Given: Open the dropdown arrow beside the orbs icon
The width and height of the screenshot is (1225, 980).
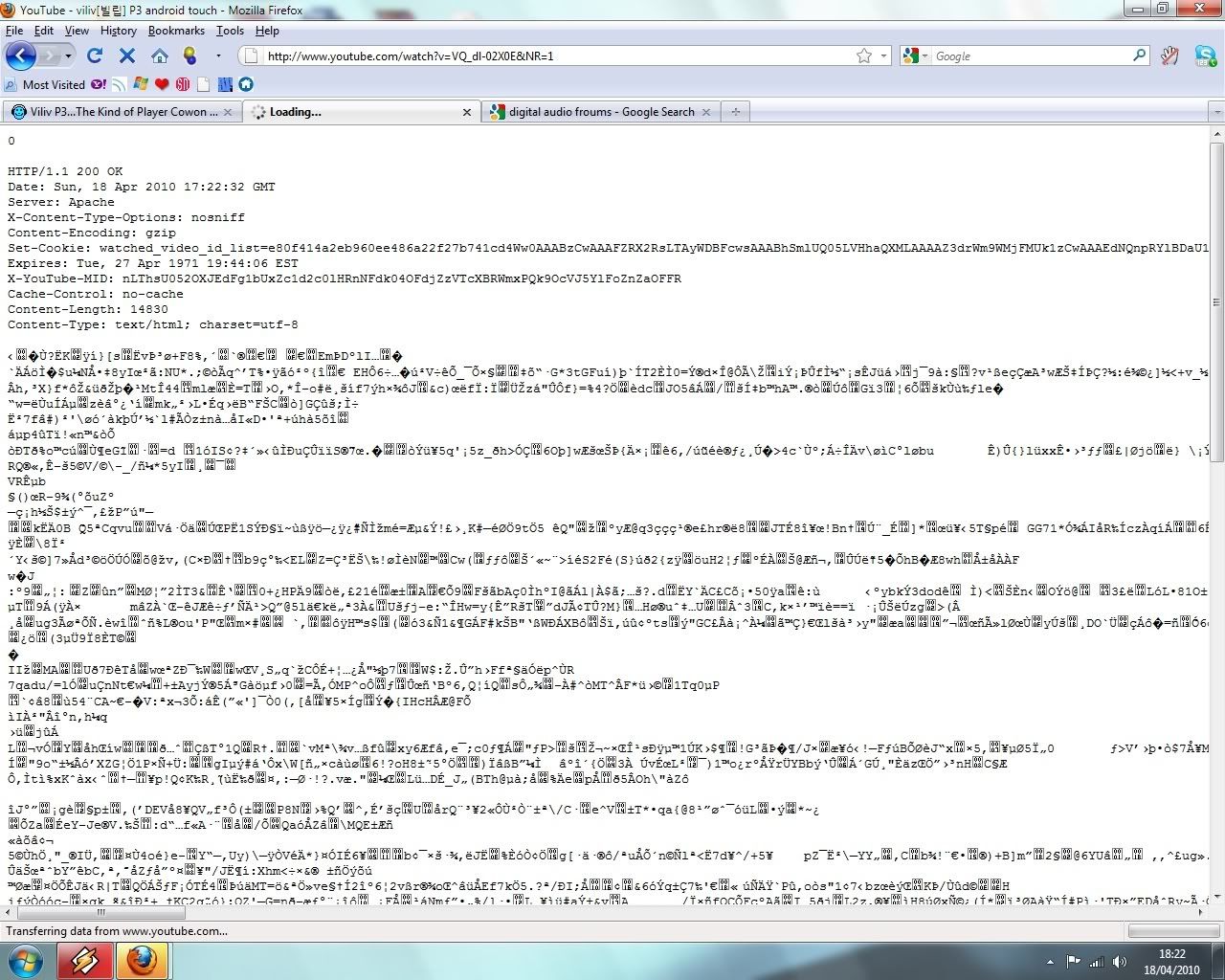Looking at the screenshot, I should [x=218, y=56].
